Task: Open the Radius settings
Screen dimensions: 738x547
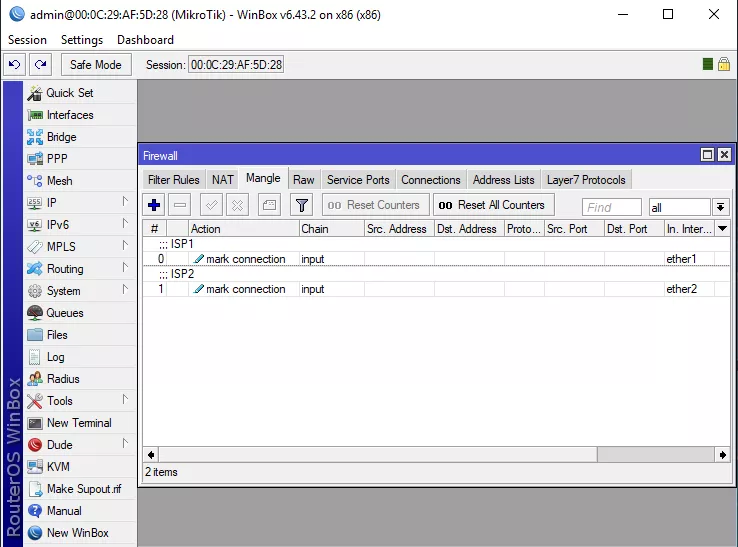Action: 63,379
